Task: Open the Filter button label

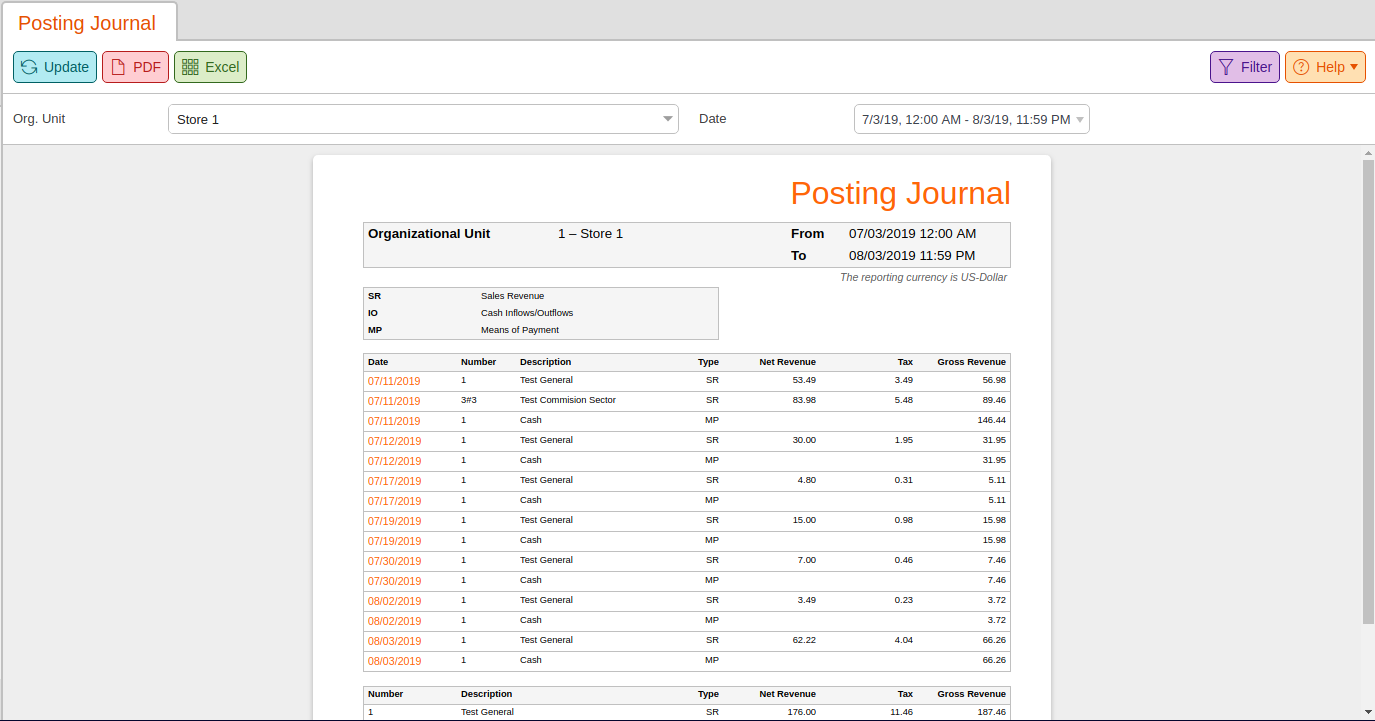Action: (1257, 67)
